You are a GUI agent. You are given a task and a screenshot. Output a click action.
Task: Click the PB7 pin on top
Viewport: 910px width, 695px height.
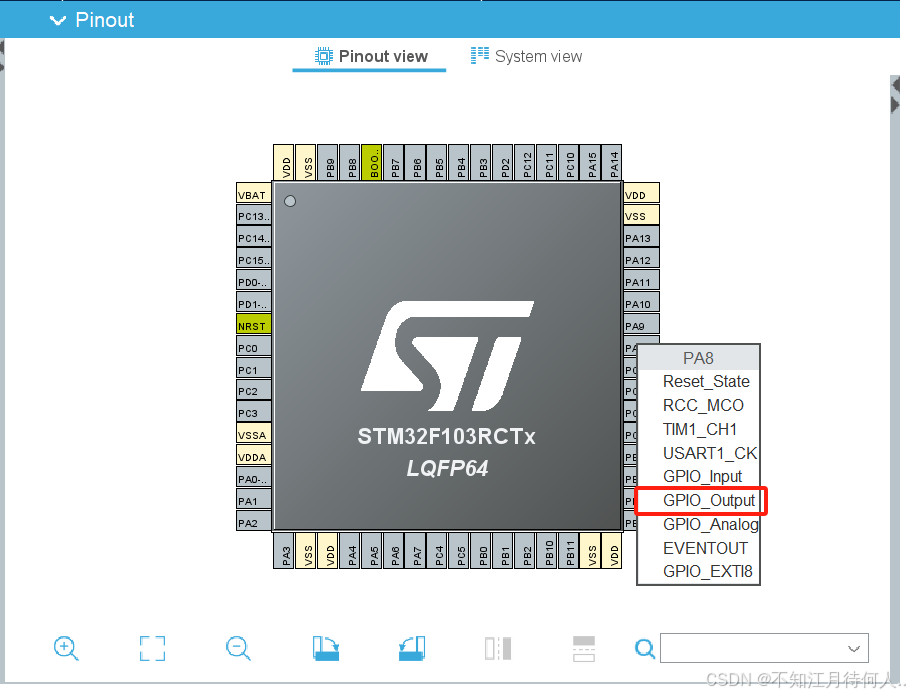click(x=393, y=162)
